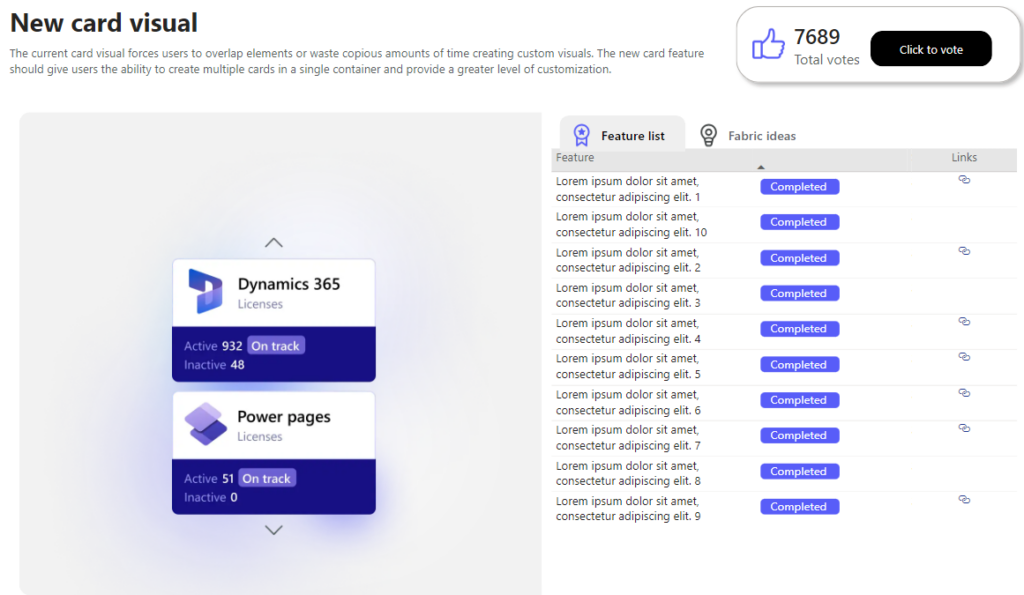This screenshot has height=595, width=1024.
Task: Go to next card with down chevron
Action: point(274,530)
